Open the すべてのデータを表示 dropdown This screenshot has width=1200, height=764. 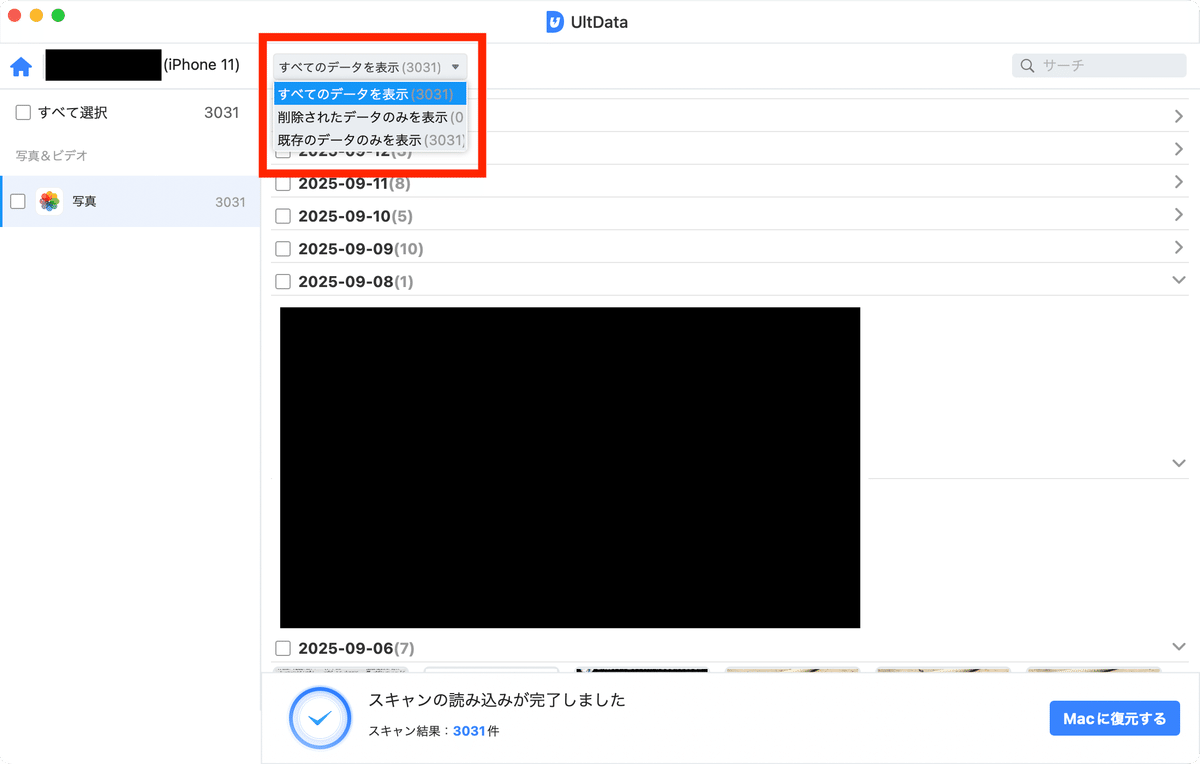371,65
